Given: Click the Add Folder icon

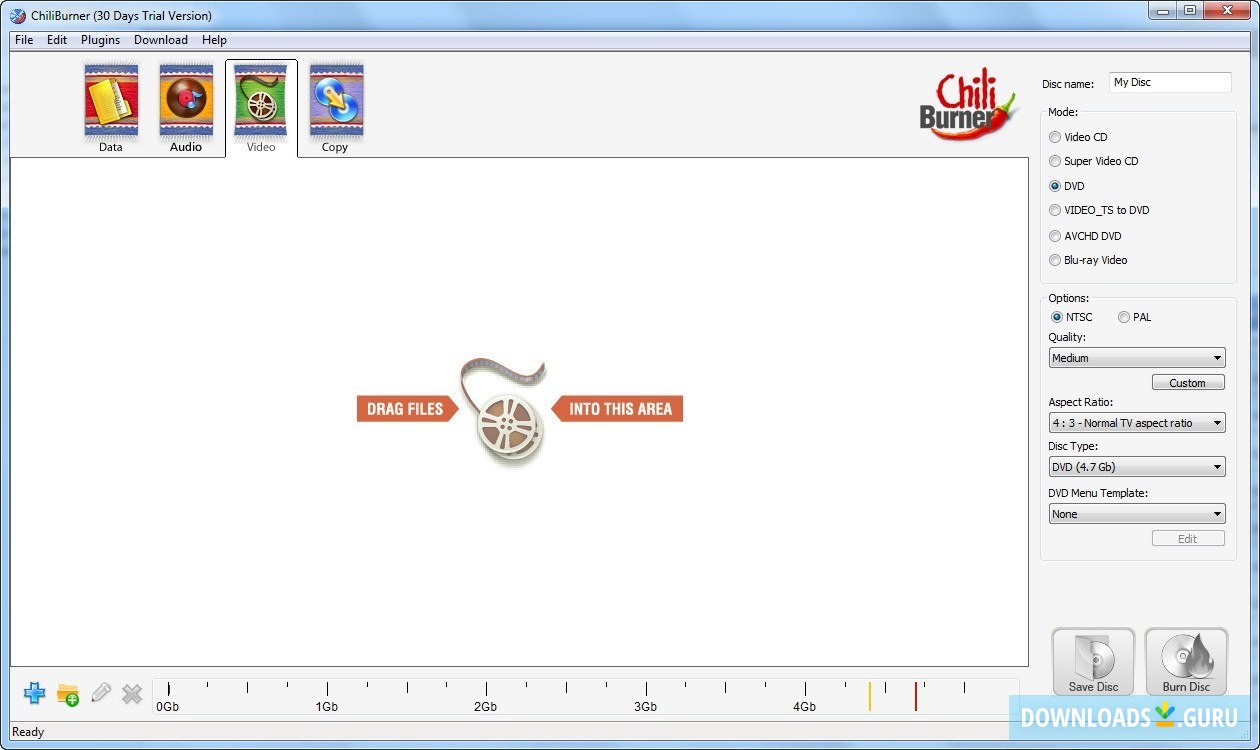Looking at the screenshot, I should pyautogui.click(x=68, y=694).
